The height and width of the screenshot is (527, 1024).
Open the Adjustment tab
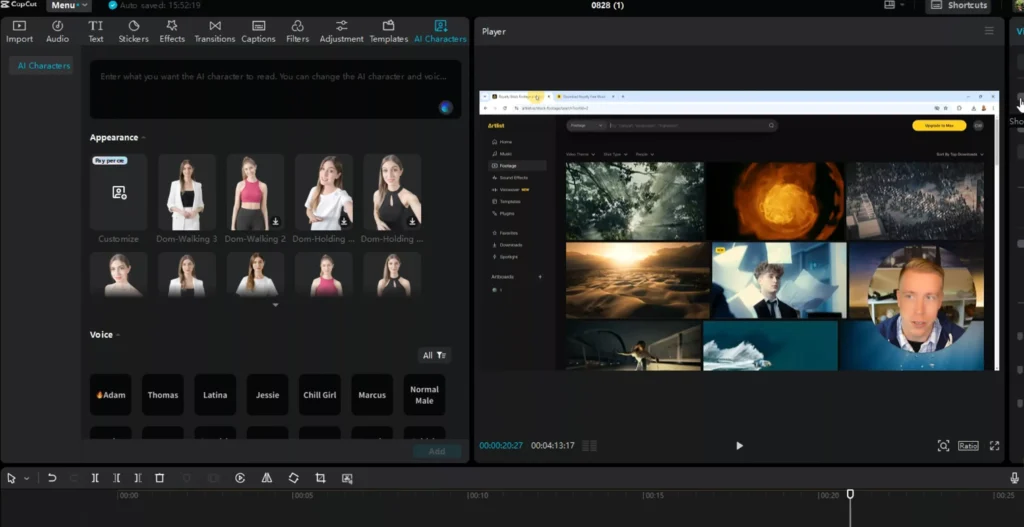(x=342, y=31)
